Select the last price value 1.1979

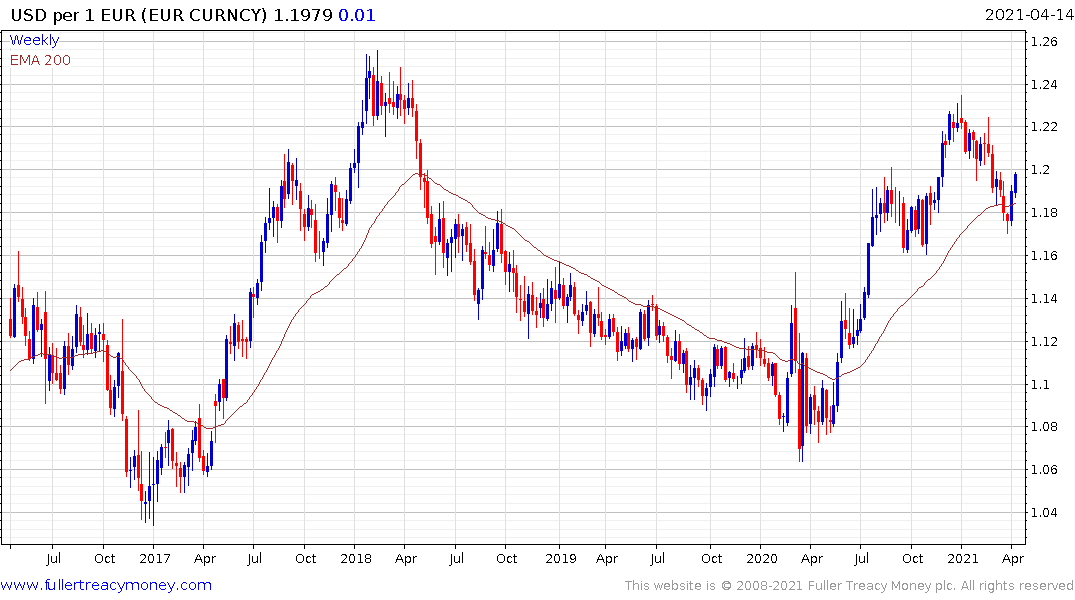point(303,15)
